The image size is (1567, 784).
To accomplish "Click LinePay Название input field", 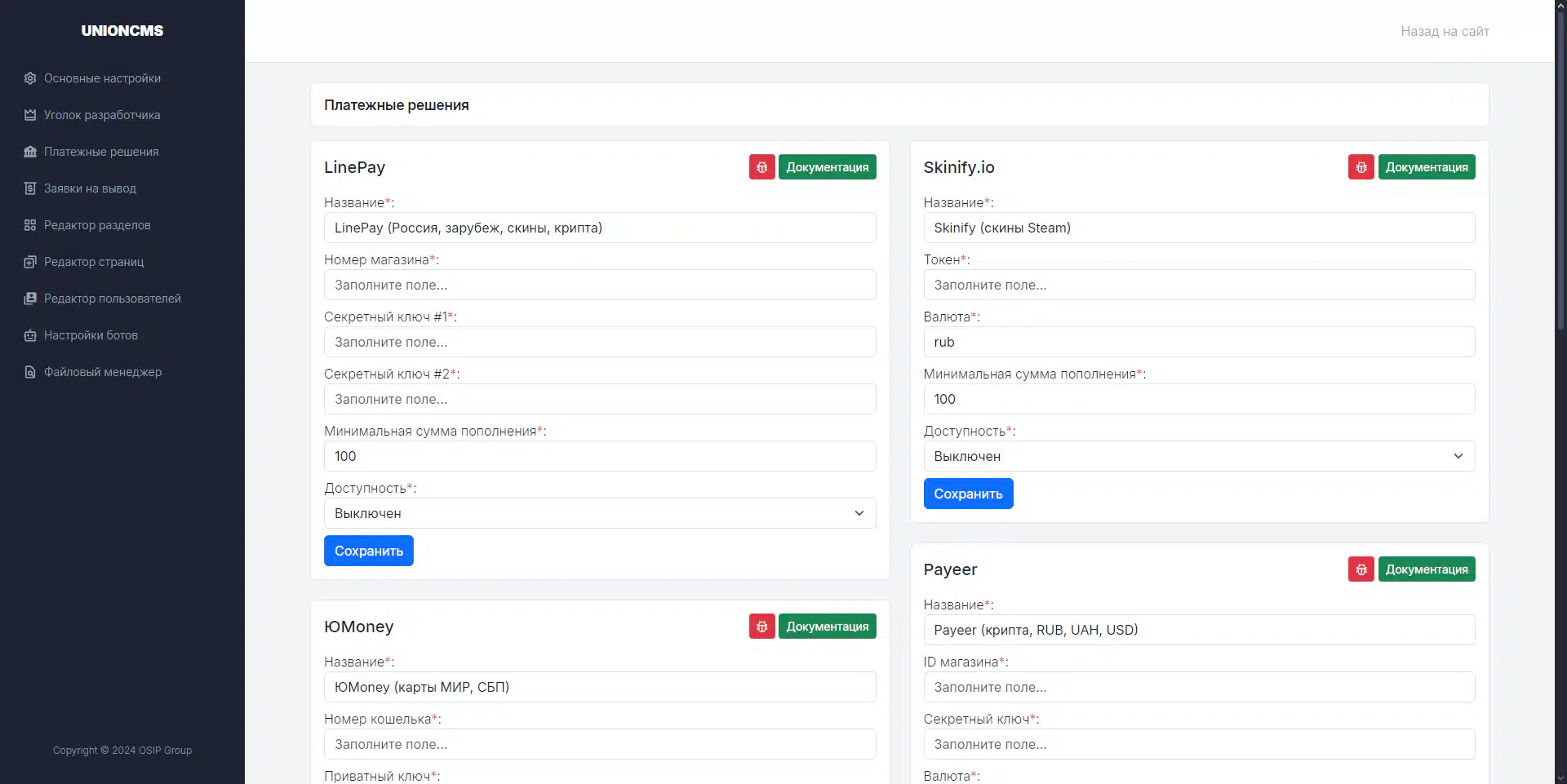I will point(600,228).
